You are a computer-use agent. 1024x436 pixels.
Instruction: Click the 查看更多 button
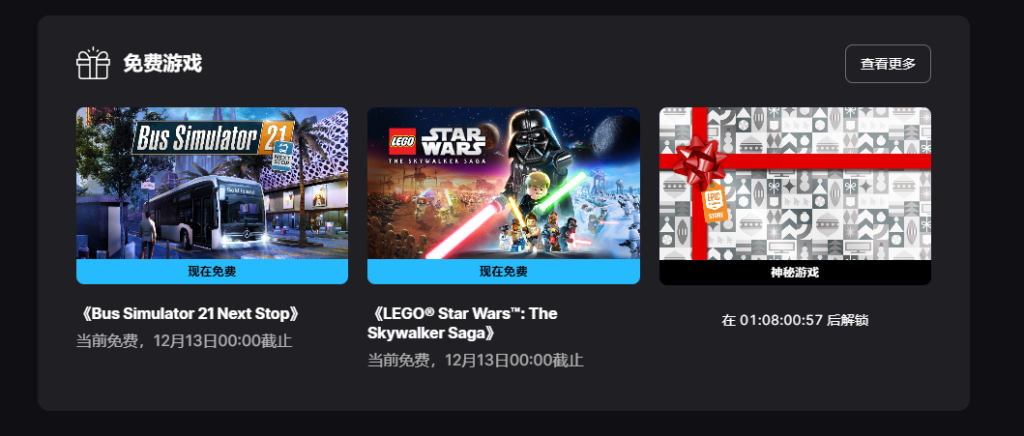[x=888, y=64]
